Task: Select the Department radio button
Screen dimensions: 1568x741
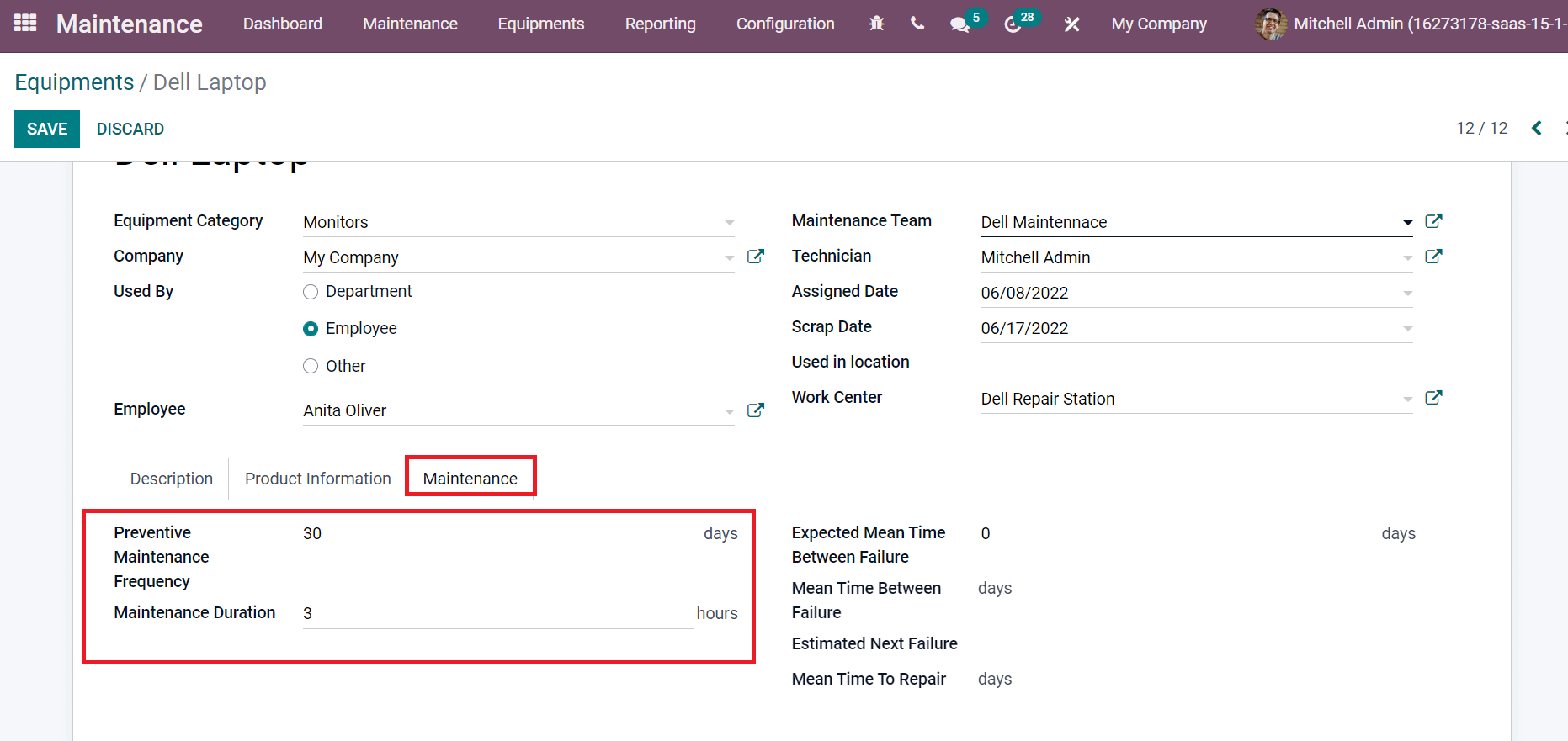Action: tap(311, 292)
